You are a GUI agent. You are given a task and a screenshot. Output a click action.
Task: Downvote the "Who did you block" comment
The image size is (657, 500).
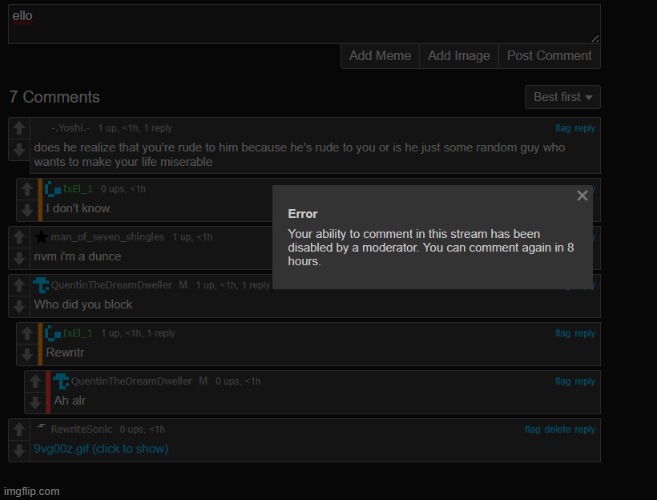19,305
